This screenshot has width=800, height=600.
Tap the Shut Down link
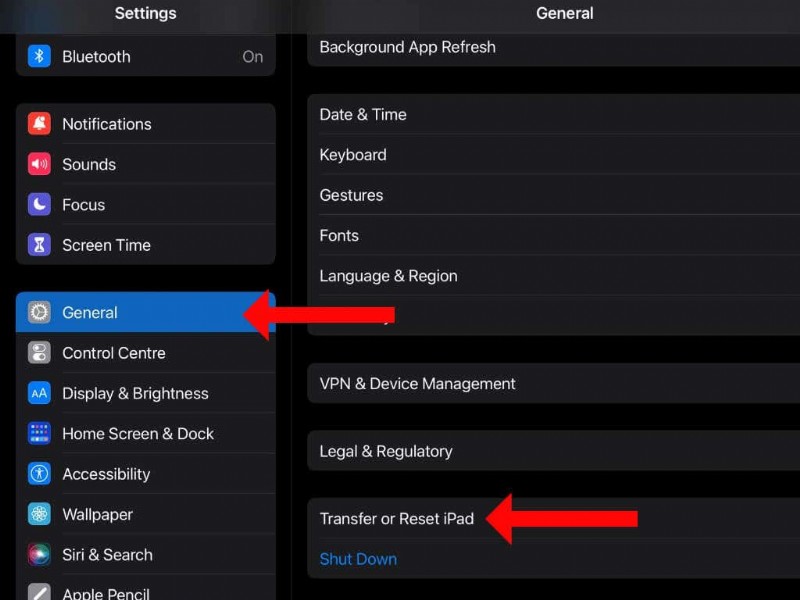pyautogui.click(x=358, y=559)
